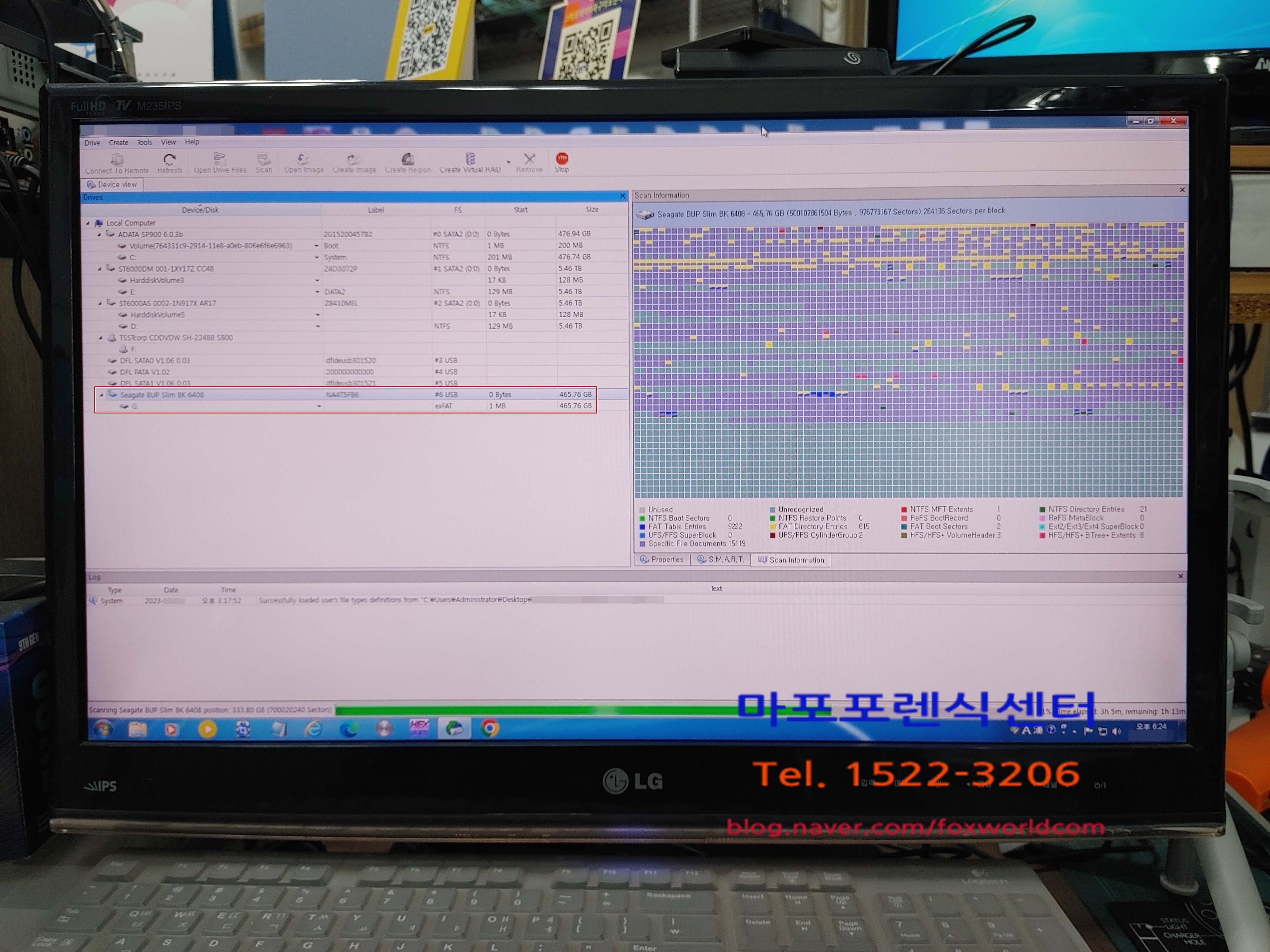Click the optical drive icon beside TSSTcorp CDDVDW
The height and width of the screenshot is (952, 1270).
point(112,338)
